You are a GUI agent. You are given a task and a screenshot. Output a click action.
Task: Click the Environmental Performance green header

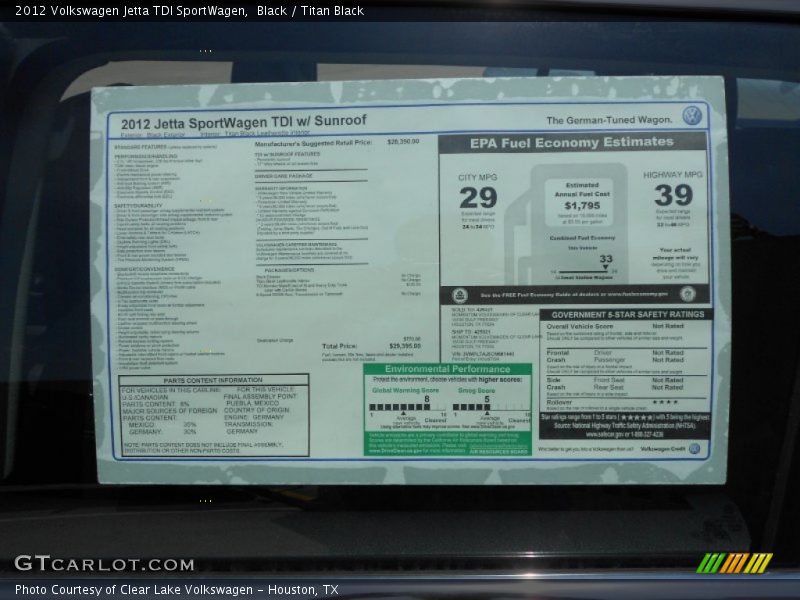click(447, 369)
